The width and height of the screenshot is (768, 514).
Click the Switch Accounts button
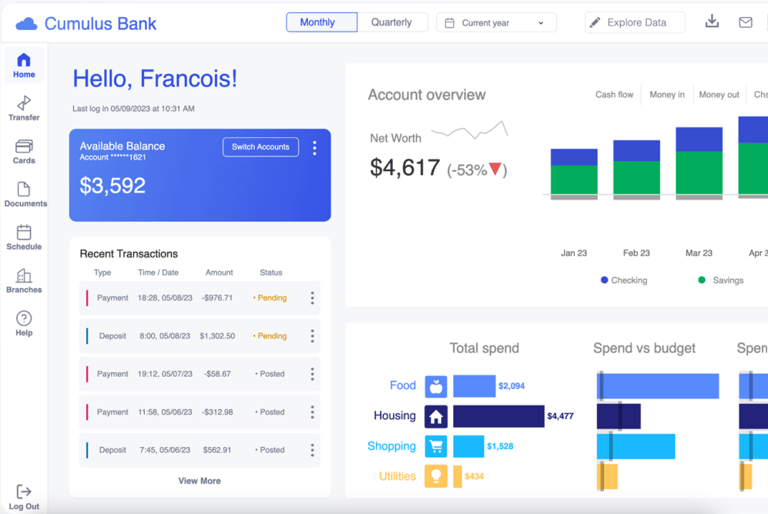tap(261, 147)
